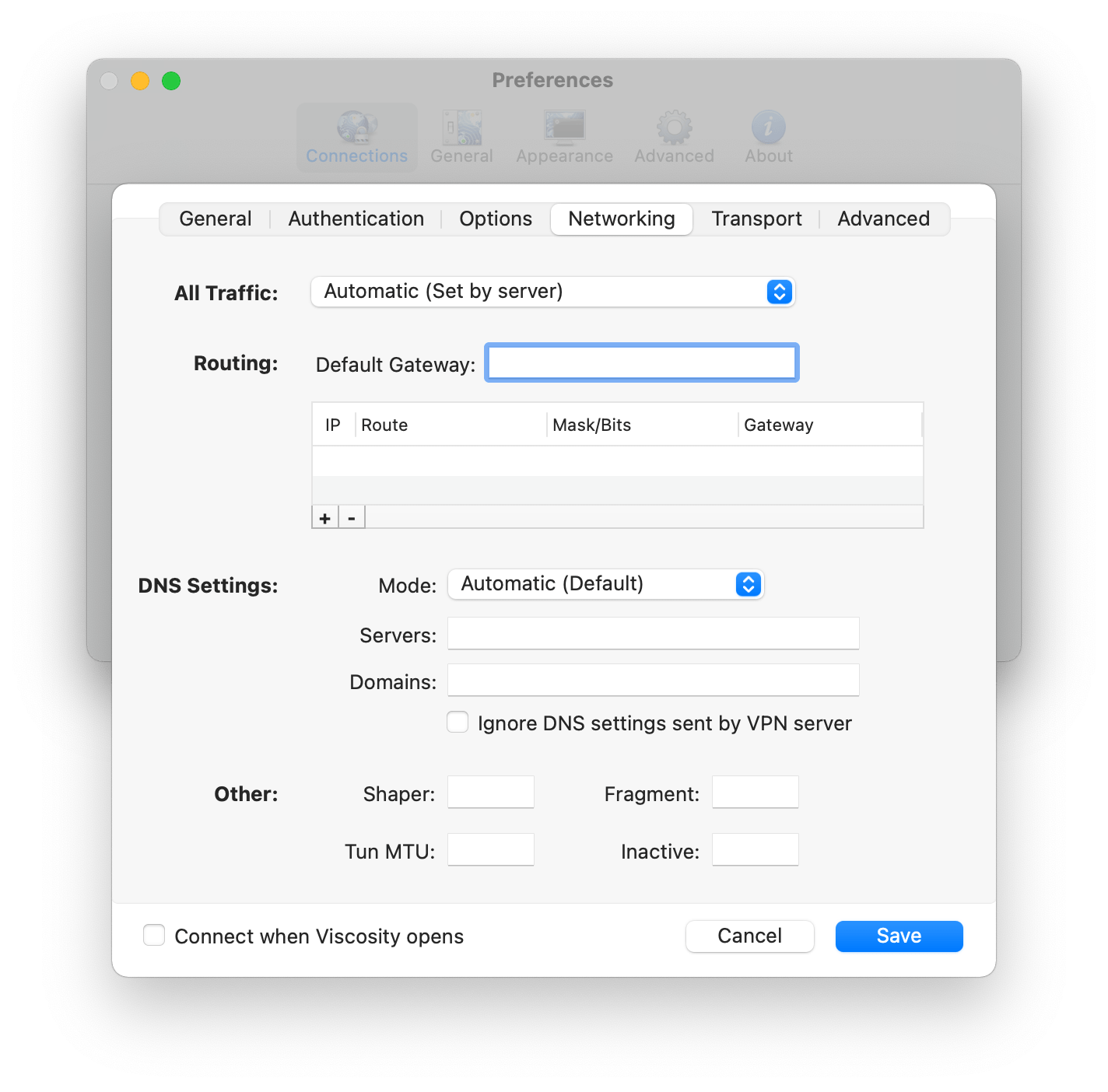This screenshot has width=1108, height=1092.
Task: Check Connect when Viscosity opens
Action: point(153,936)
